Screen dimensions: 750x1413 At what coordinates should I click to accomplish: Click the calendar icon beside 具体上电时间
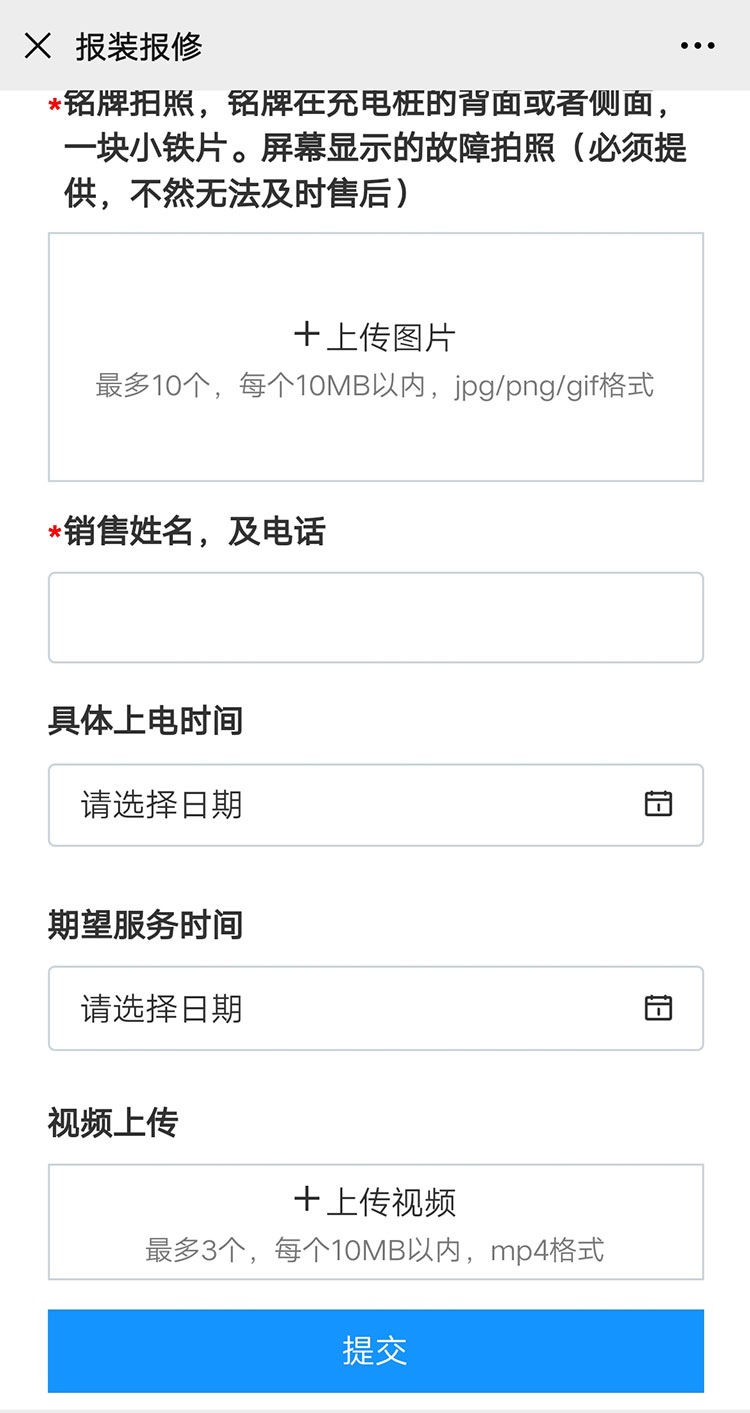[658, 804]
